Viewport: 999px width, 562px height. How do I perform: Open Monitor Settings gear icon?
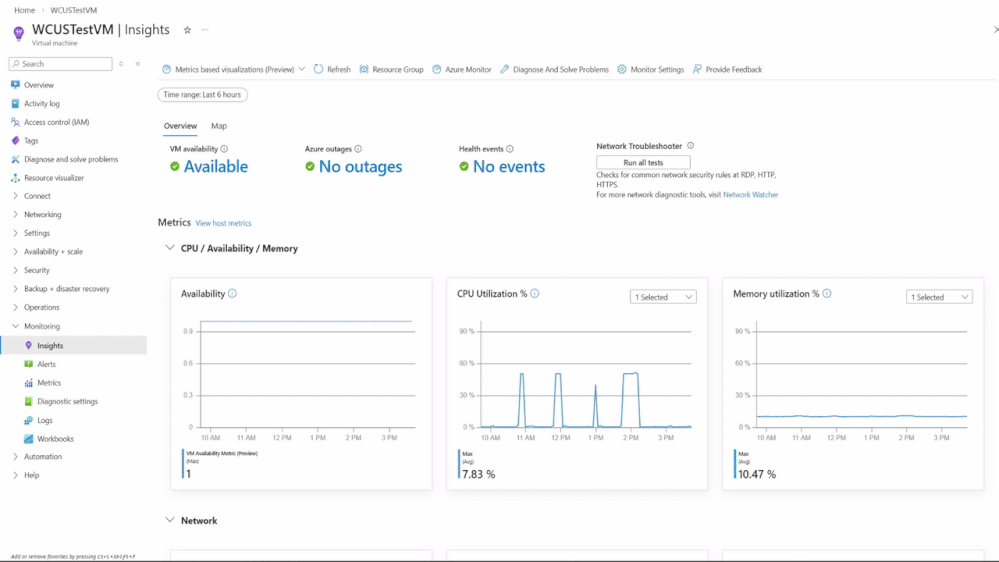(622, 69)
